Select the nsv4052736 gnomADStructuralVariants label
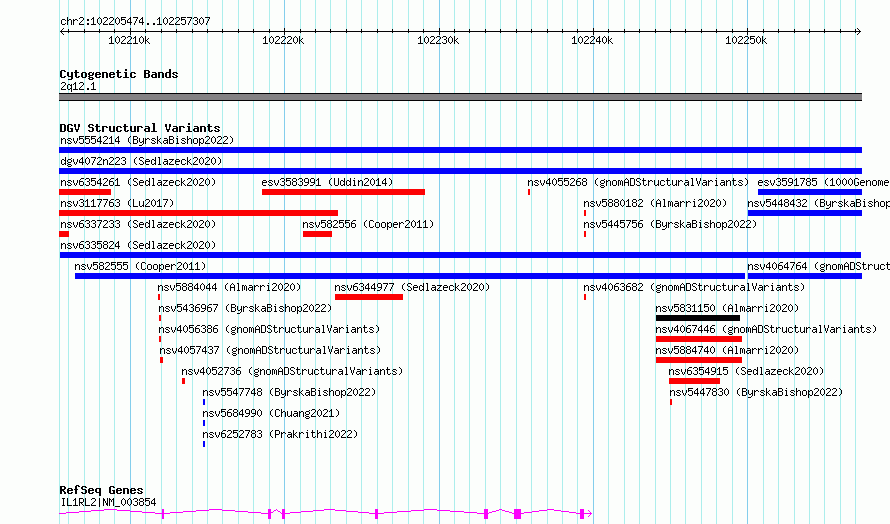This screenshot has width=890, height=524. click(x=292, y=371)
